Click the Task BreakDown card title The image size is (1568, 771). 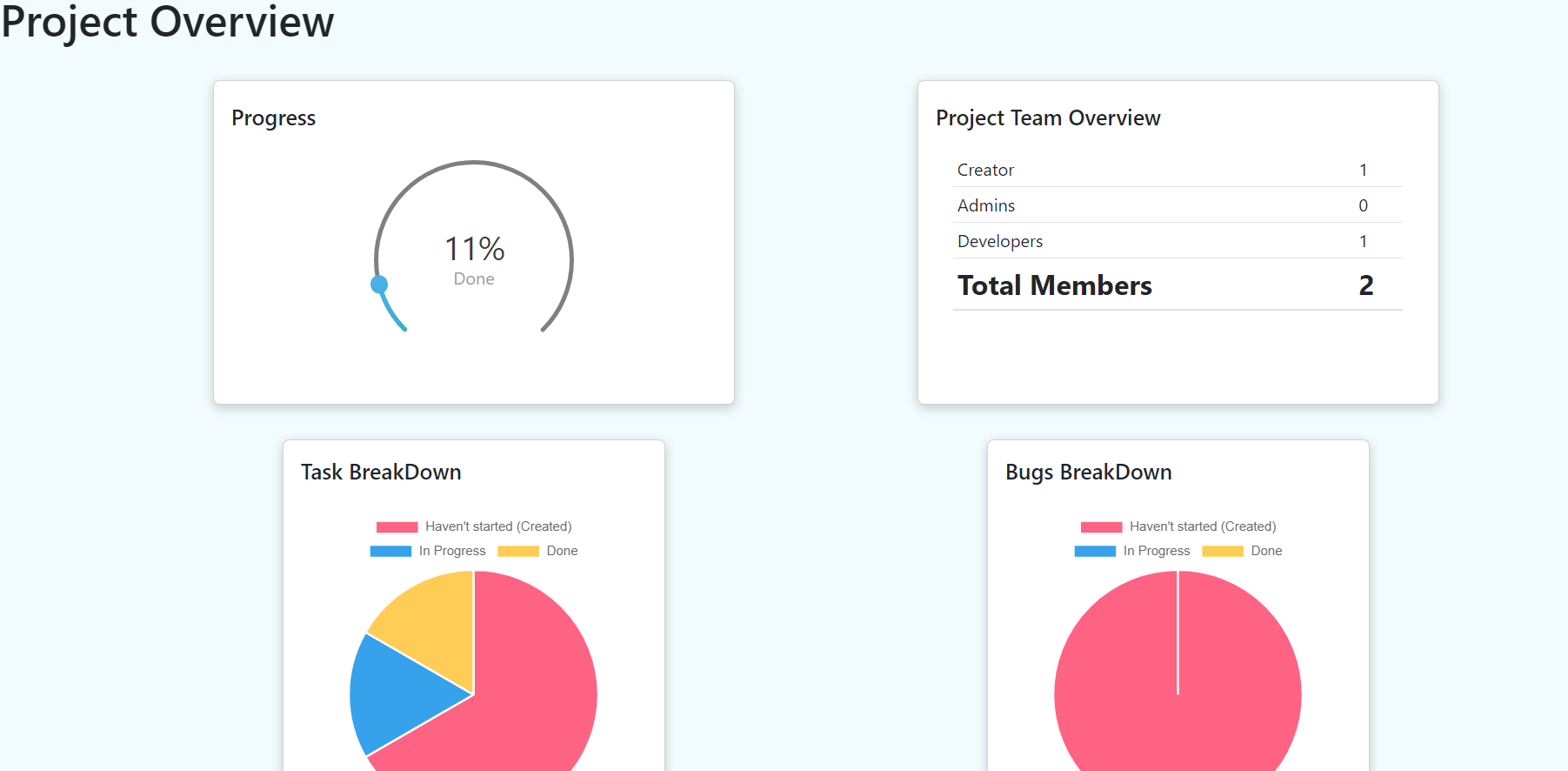(x=381, y=472)
